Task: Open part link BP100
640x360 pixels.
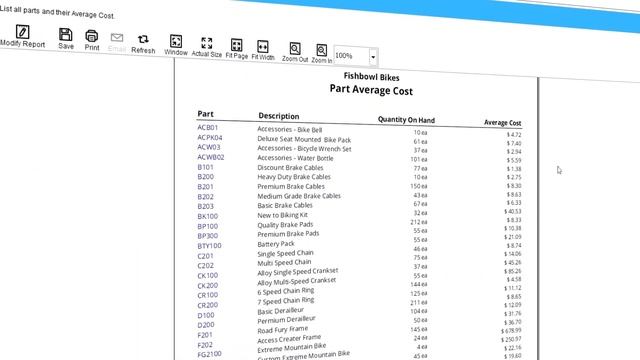Action: [x=207, y=226]
